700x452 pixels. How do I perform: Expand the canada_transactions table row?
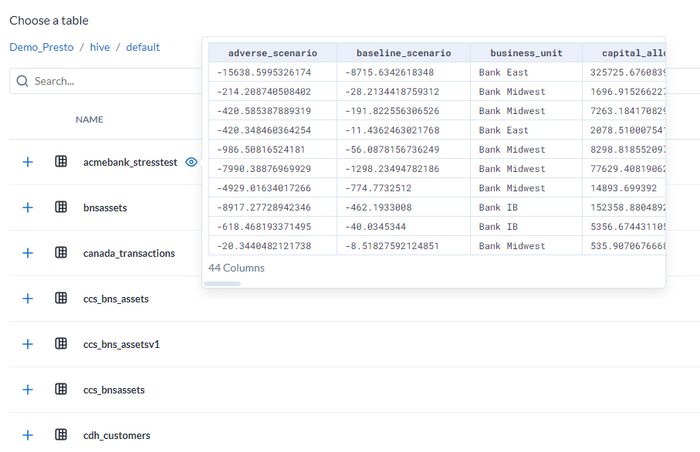[28, 253]
